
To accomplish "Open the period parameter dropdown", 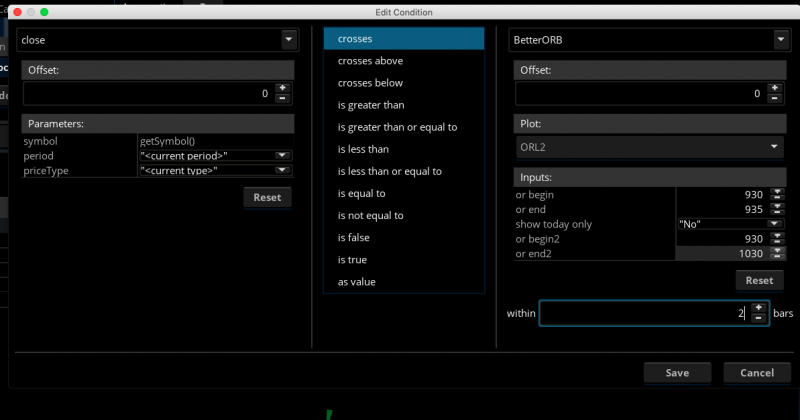I will click(282, 156).
